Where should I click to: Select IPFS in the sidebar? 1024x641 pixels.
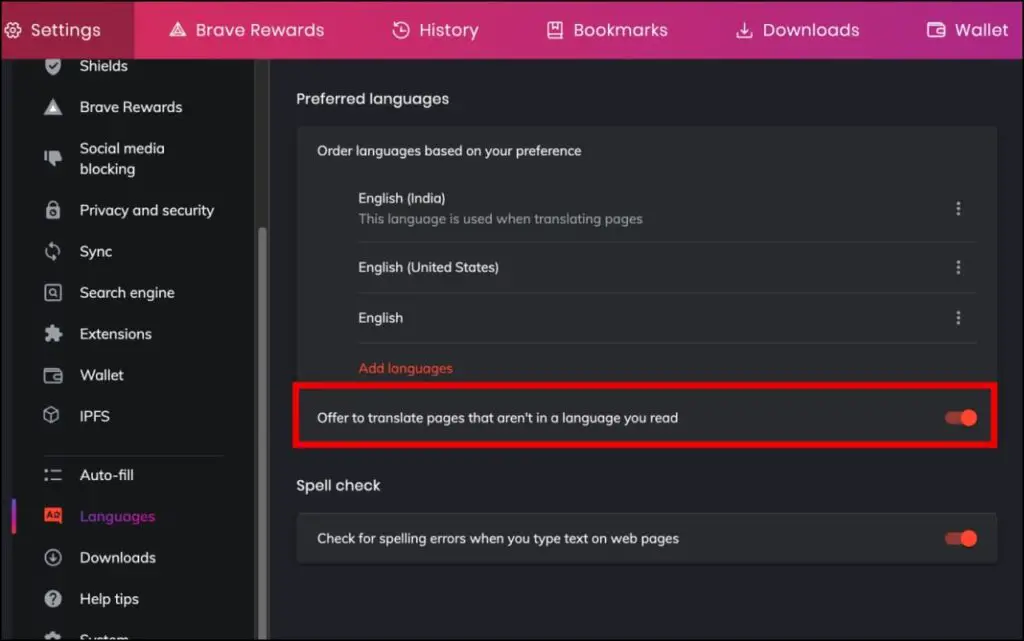pyautogui.click(x=95, y=416)
